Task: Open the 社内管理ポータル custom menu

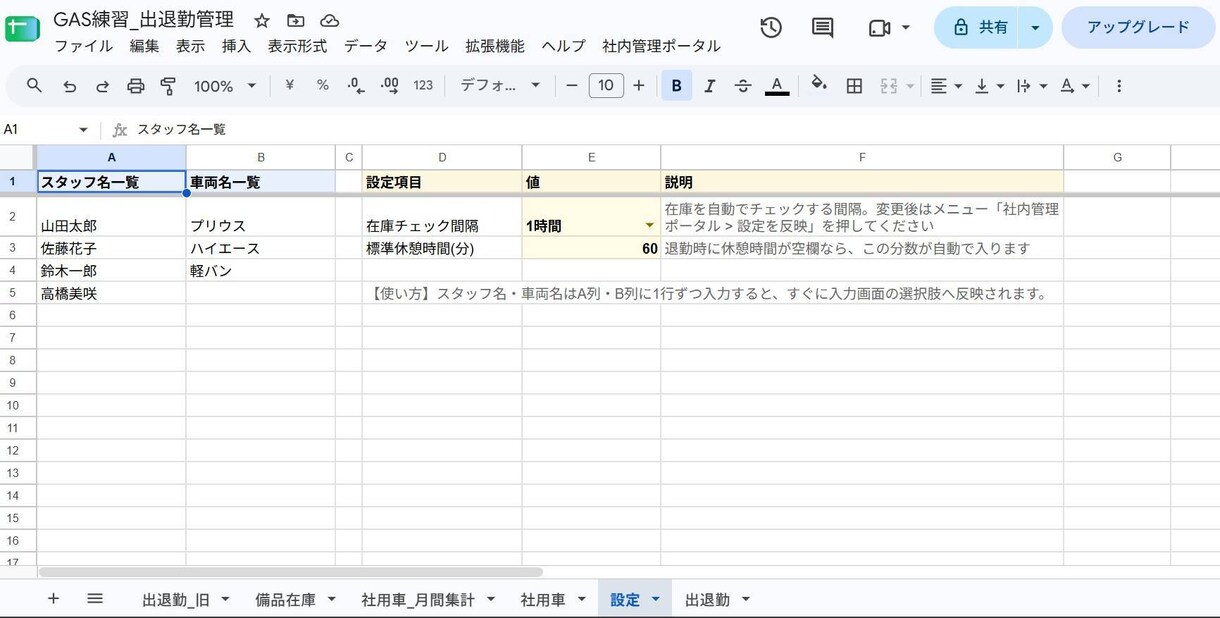Action: pos(661,46)
